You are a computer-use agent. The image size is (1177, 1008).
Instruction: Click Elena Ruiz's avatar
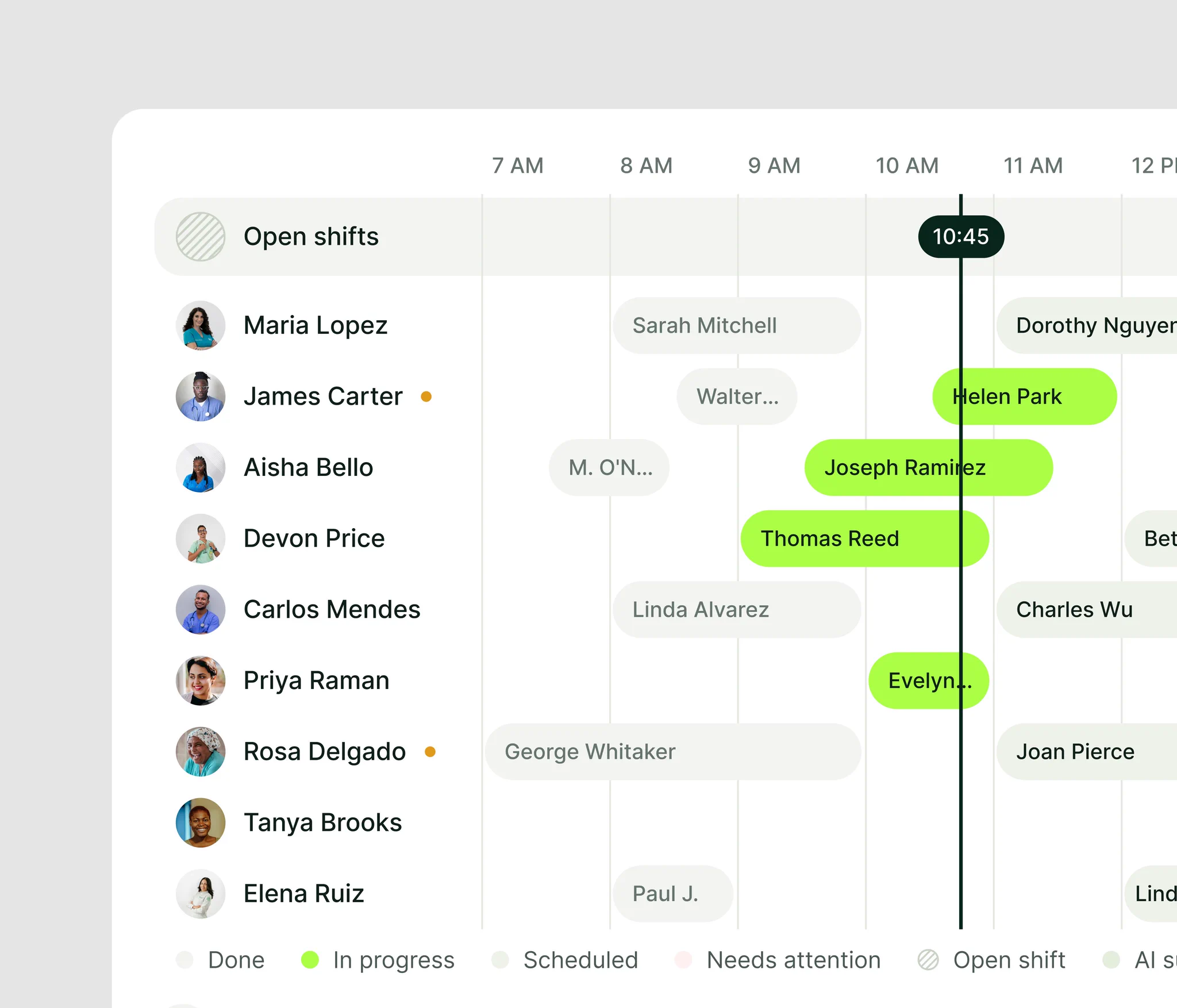200,894
